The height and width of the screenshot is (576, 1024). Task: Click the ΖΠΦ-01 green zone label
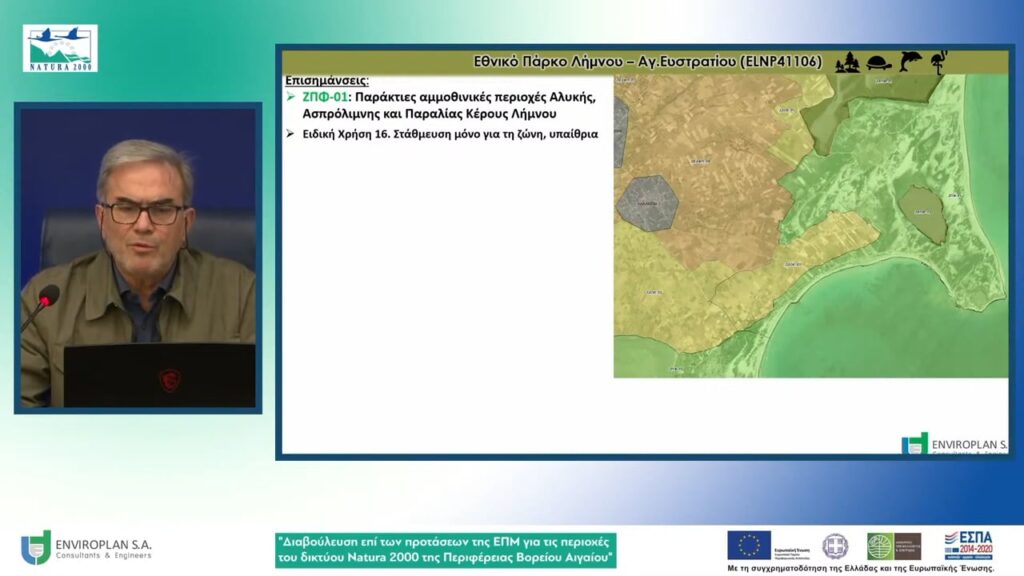325,97
